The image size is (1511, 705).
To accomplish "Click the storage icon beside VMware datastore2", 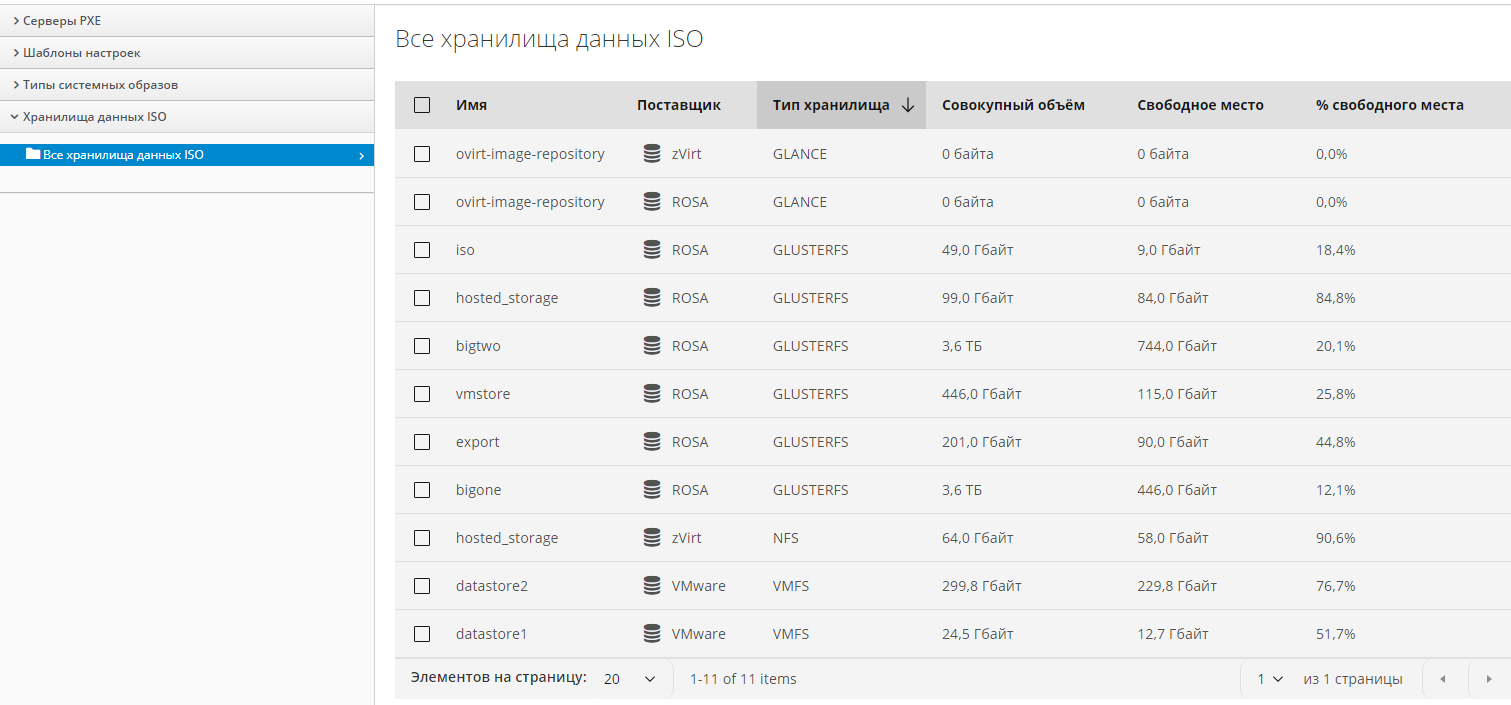I will (x=652, y=586).
